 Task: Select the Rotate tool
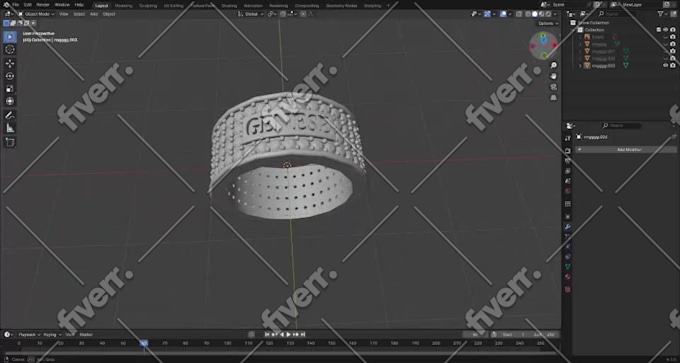(x=10, y=76)
